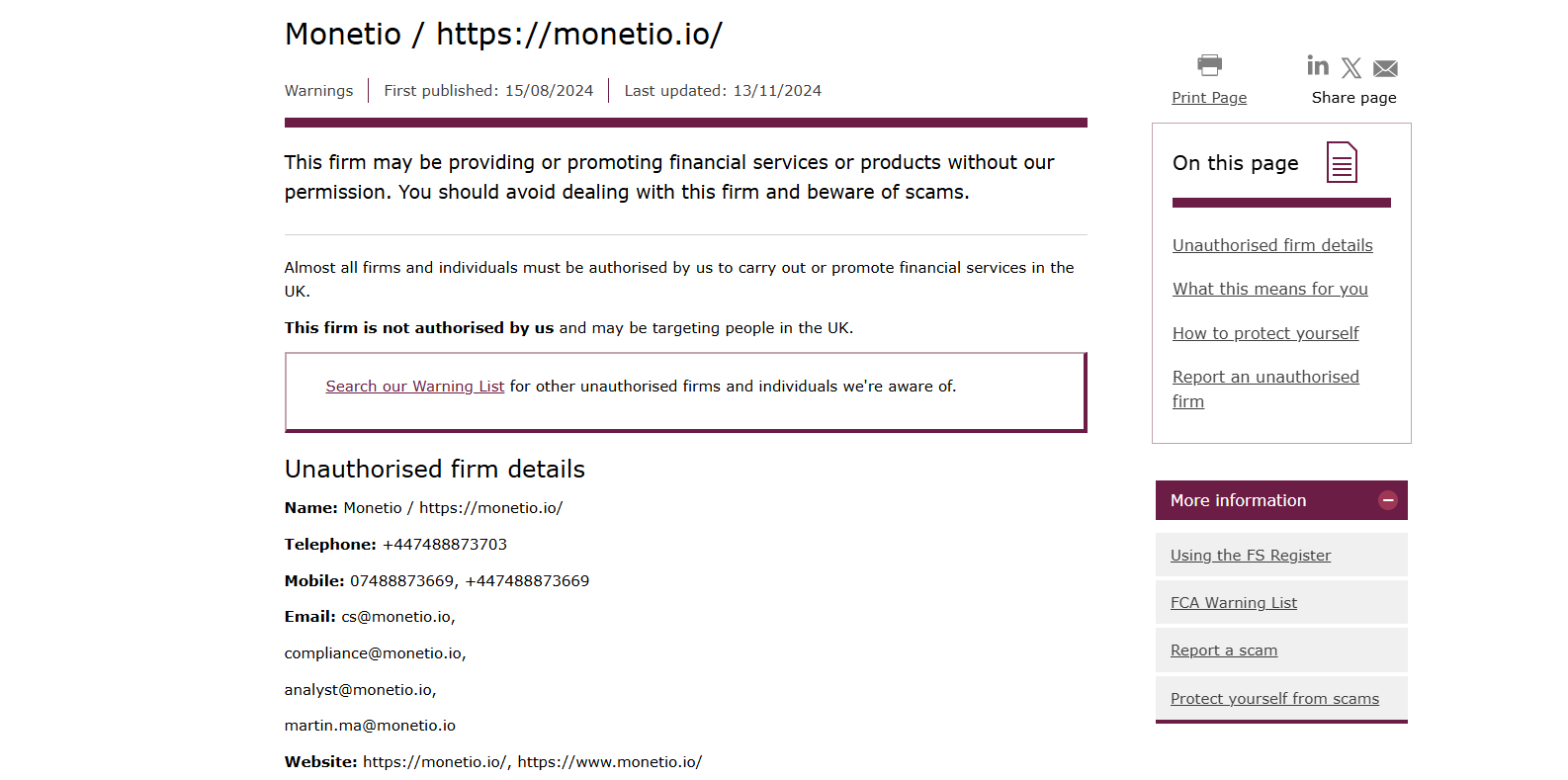The image size is (1568, 780).
Task: Click the website link https://monetio.io/
Action: [434, 761]
